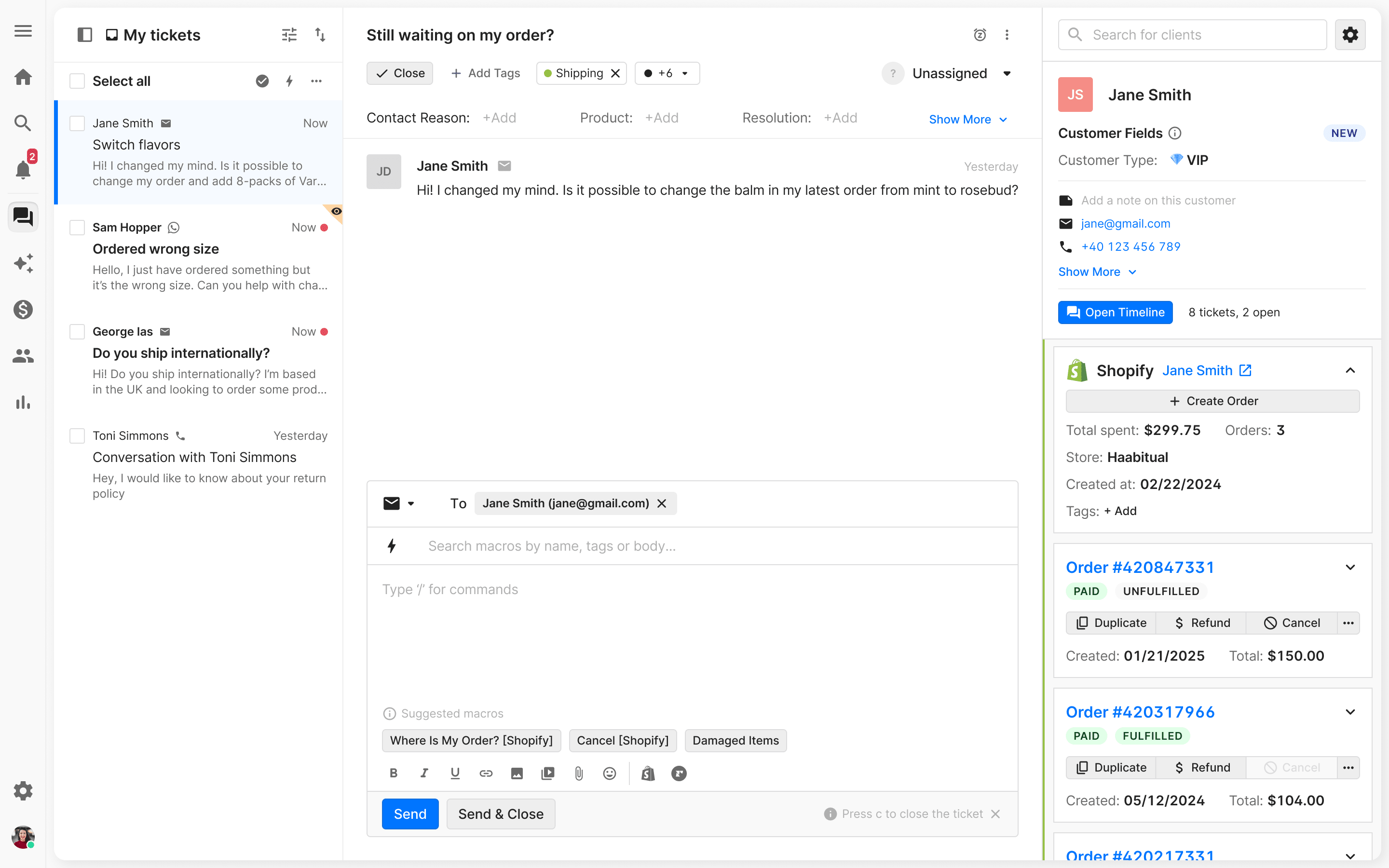Expand Order #420847331 details chevron
The image size is (1389, 868).
pyautogui.click(x=1350, y=567)
